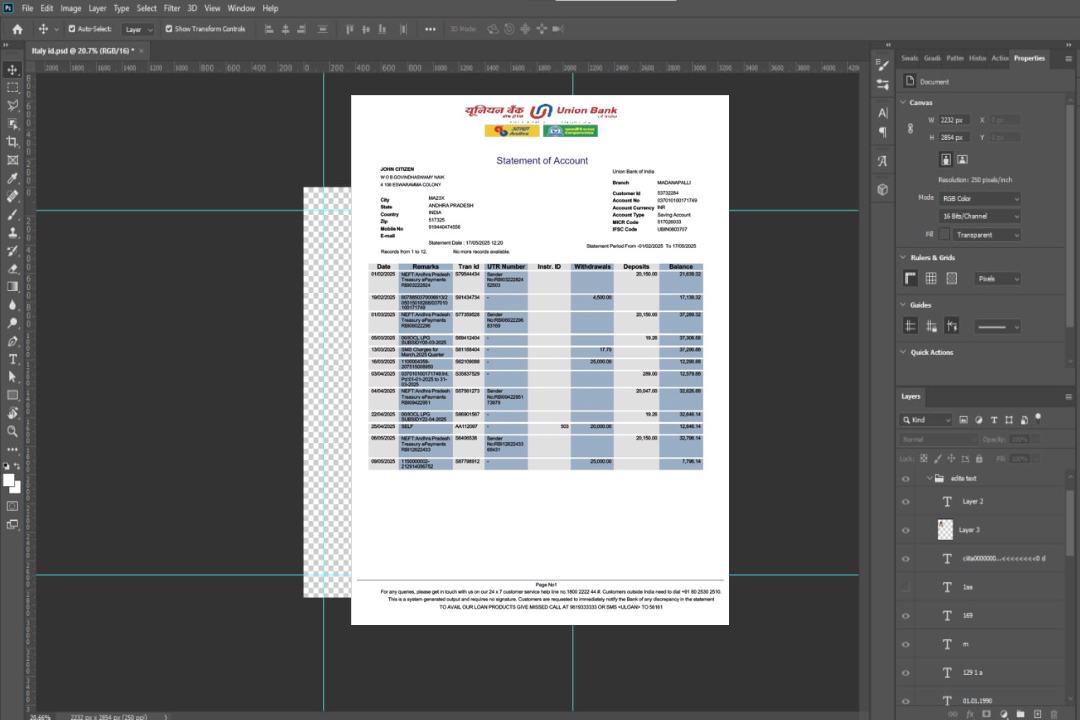Click the foreground color swatch

pos(8,481)
